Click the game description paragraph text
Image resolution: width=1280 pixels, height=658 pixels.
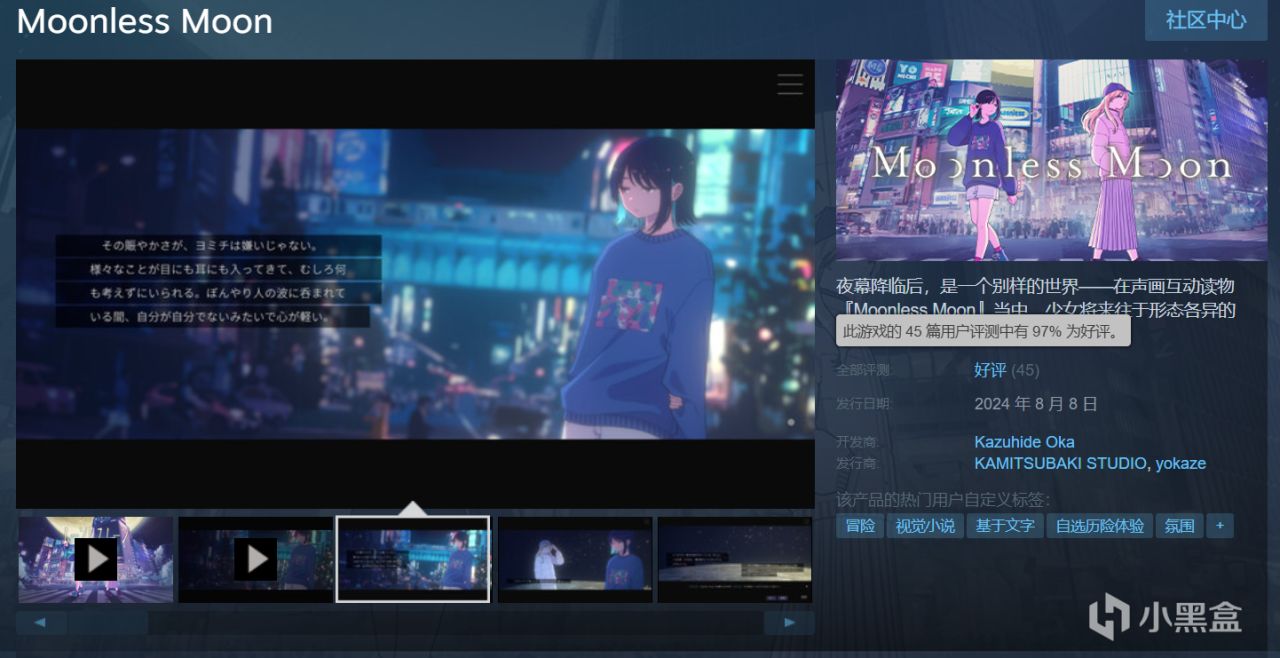[1036, 297]
